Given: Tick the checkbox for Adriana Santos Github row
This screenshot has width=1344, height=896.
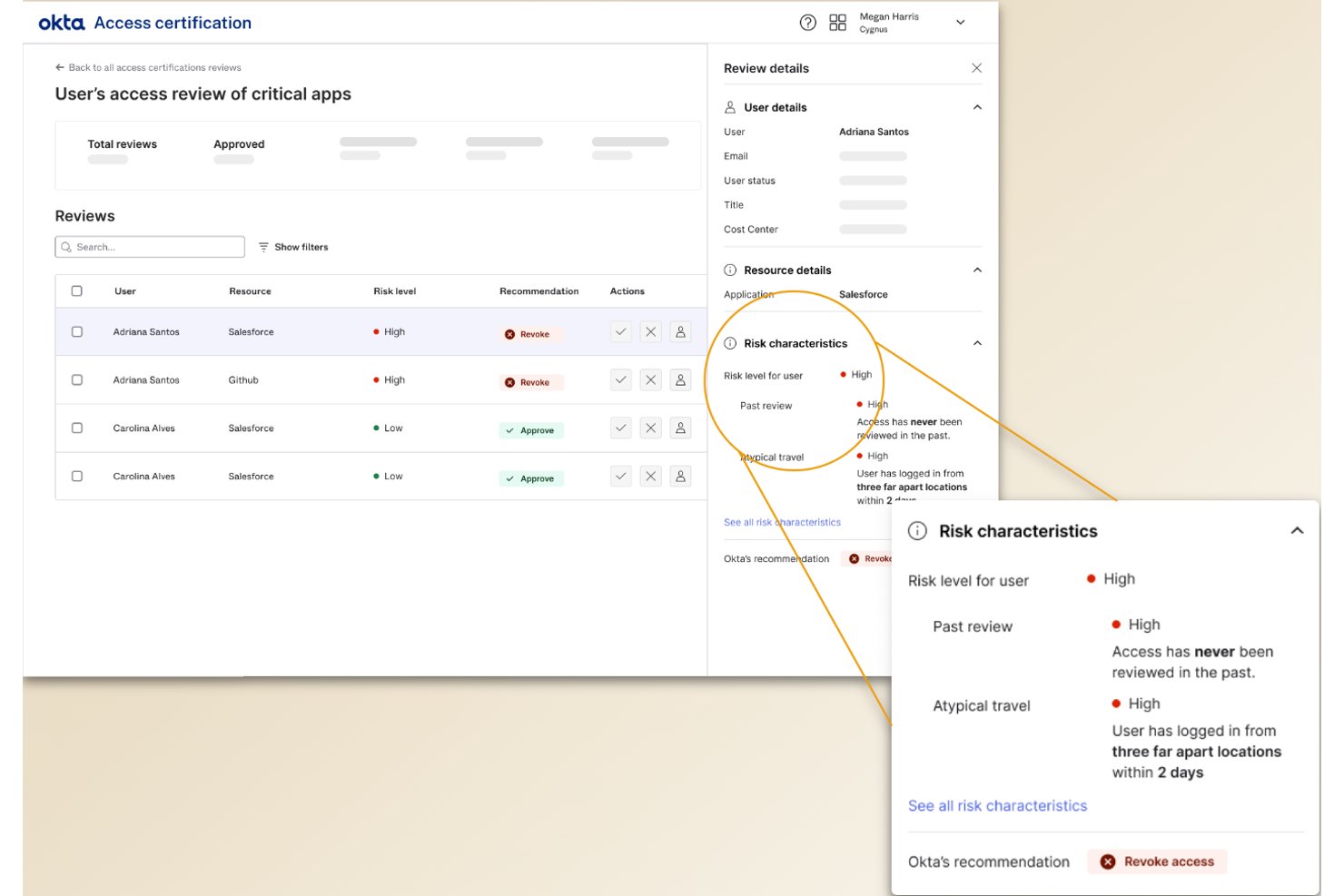Looking at the screenshot, I should pyautogui.click(x=77, y=380).
